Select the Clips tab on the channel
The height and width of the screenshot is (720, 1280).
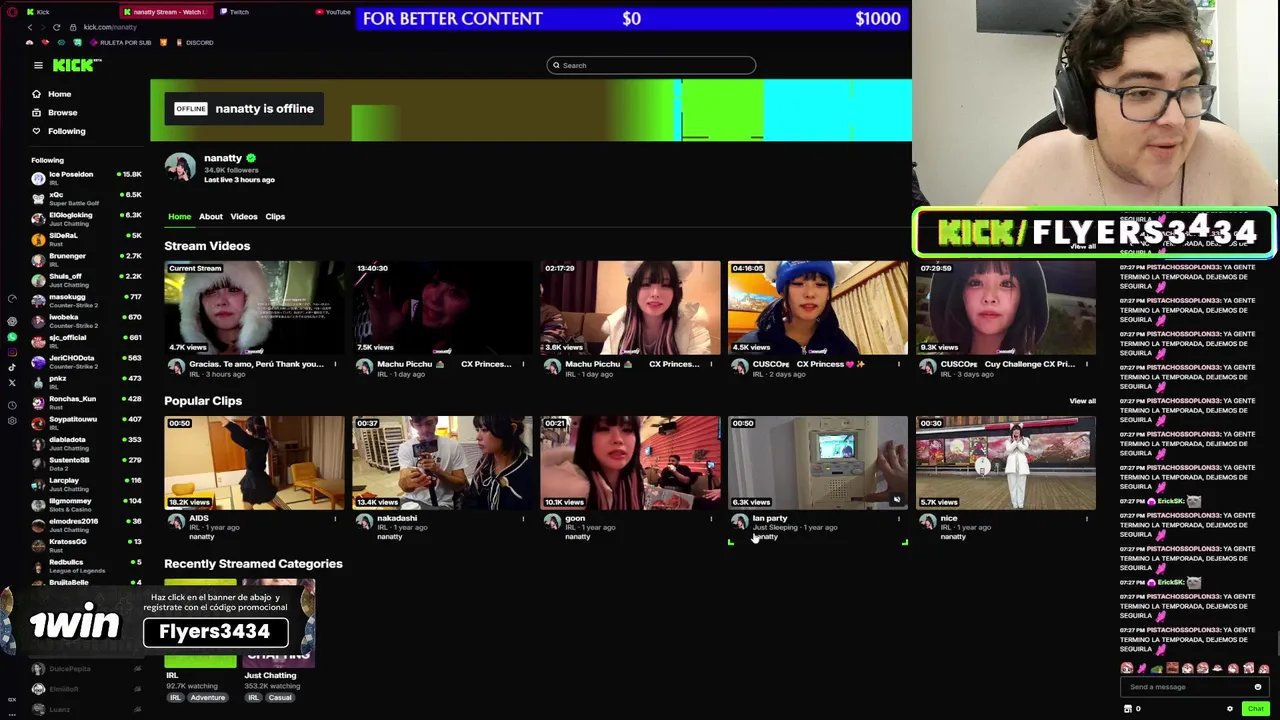point(275,217)
